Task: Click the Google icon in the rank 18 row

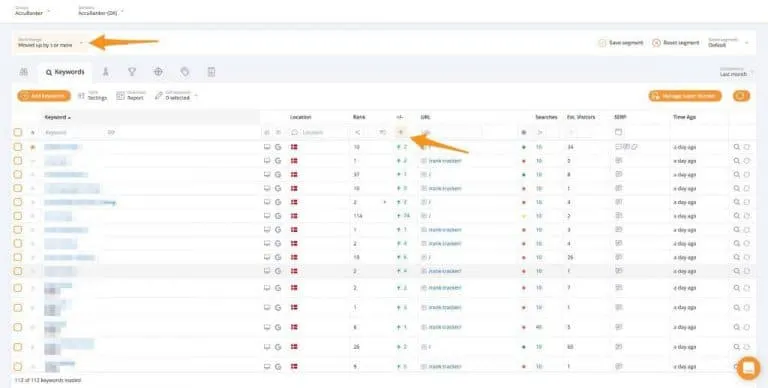Action: [x=278, y=257]
